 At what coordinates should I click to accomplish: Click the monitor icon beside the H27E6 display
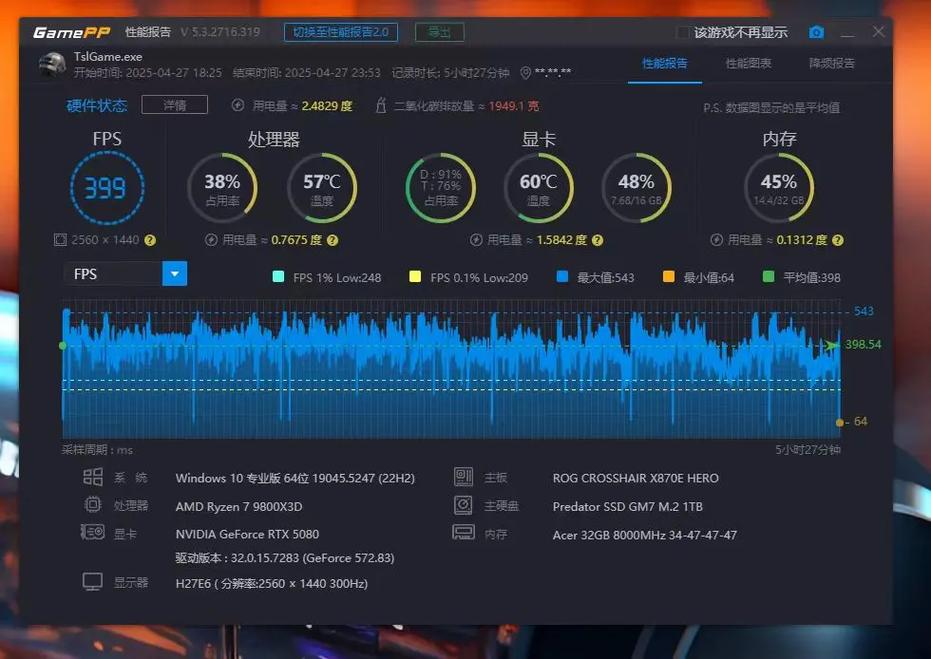click(x=93, y=582)
